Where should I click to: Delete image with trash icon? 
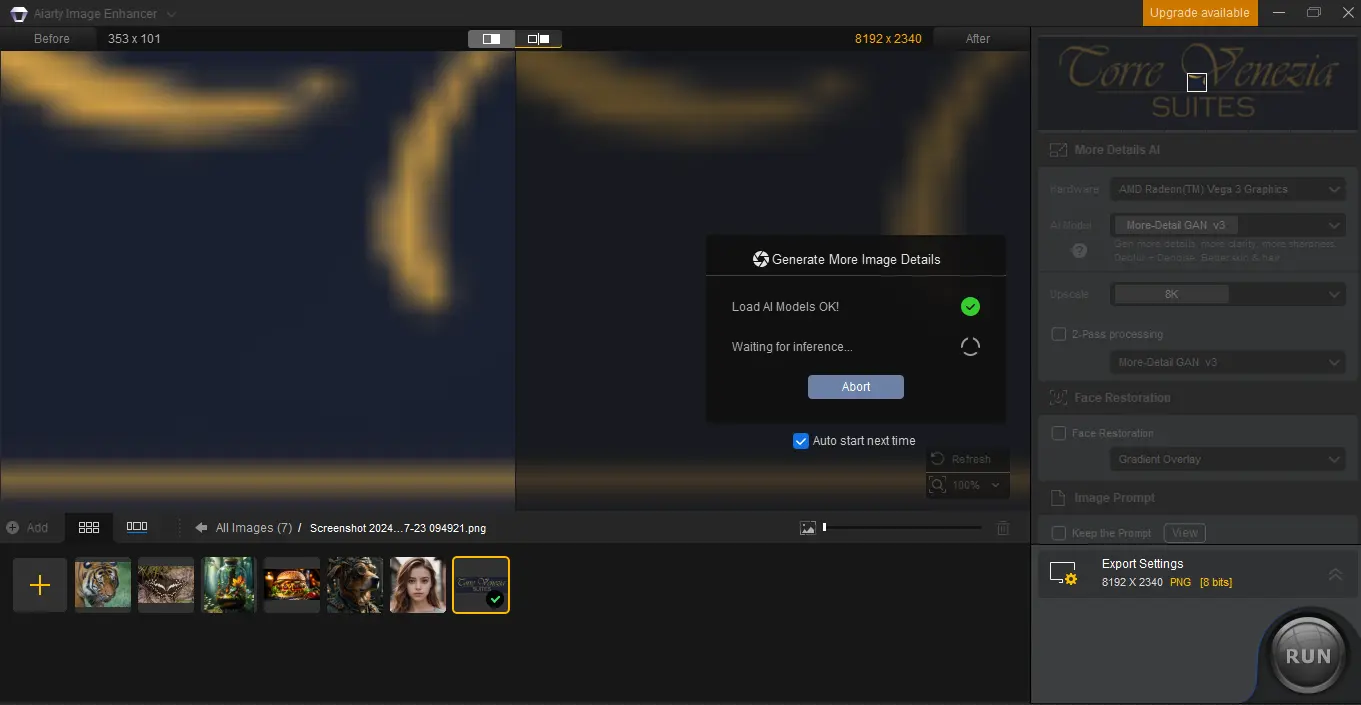tap(1004, 528)
